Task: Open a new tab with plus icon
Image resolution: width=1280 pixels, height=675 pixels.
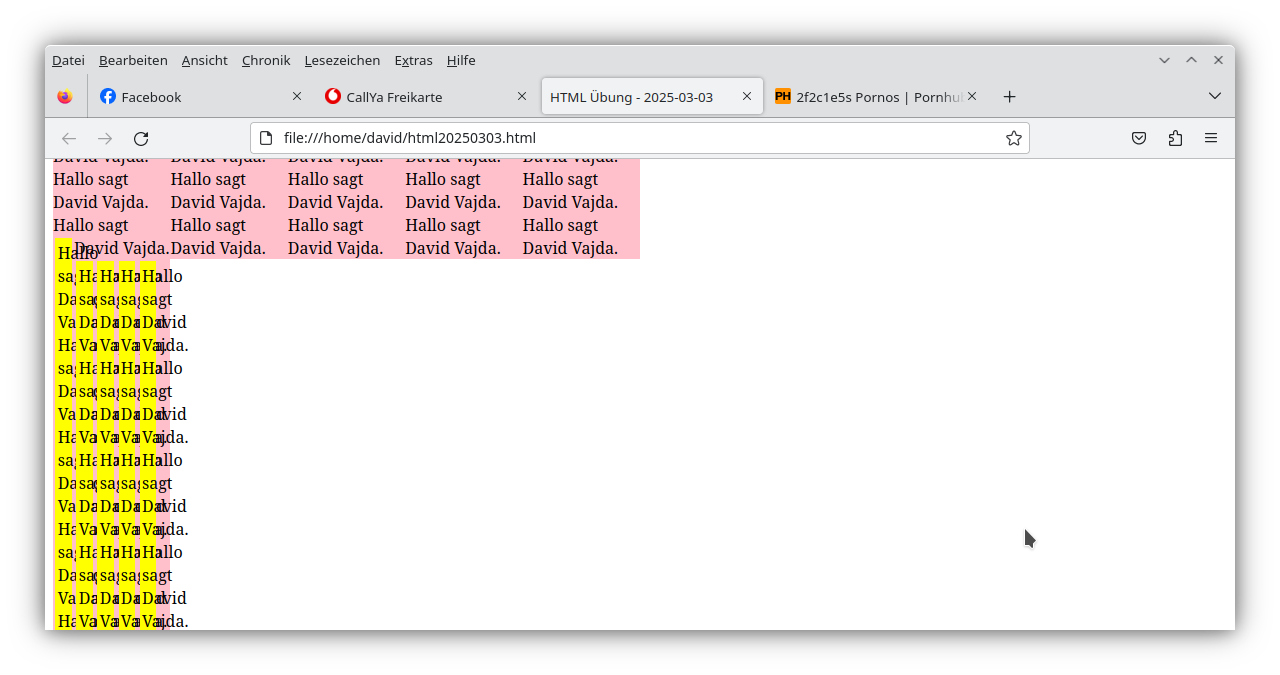Action: [x=1009, y=97]
